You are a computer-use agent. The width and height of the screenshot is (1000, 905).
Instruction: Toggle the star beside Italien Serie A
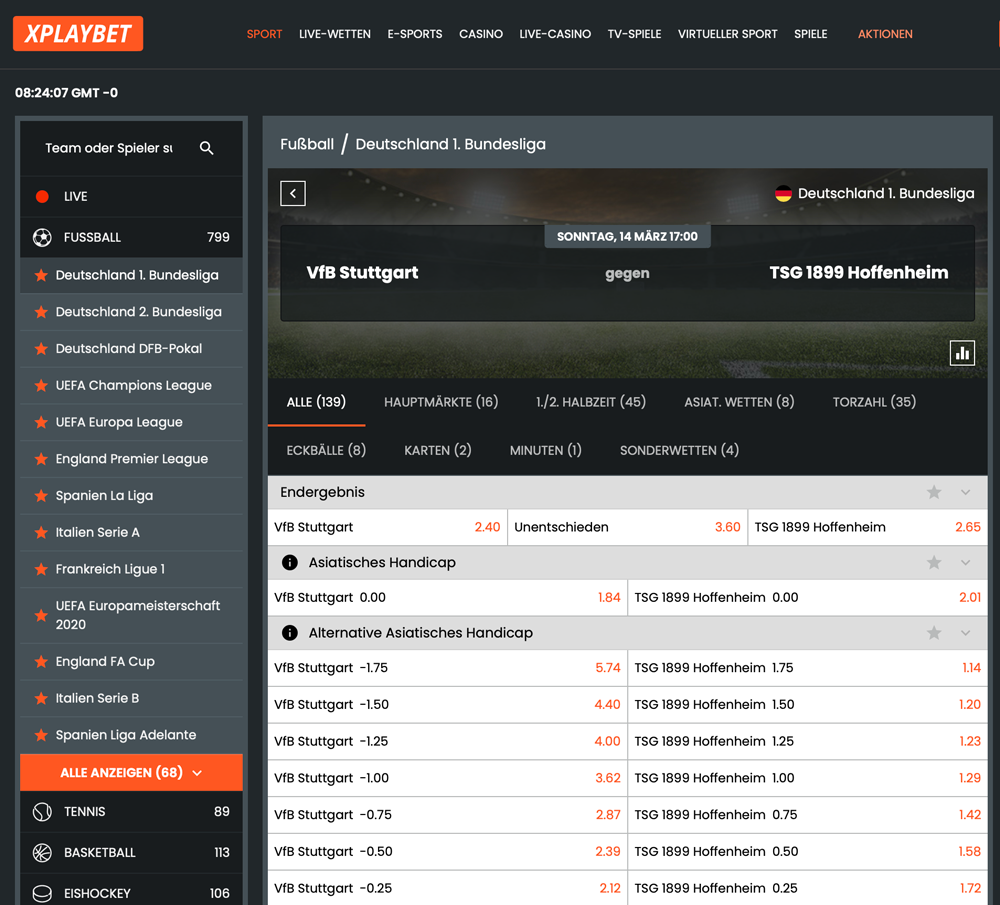(41, 533)
